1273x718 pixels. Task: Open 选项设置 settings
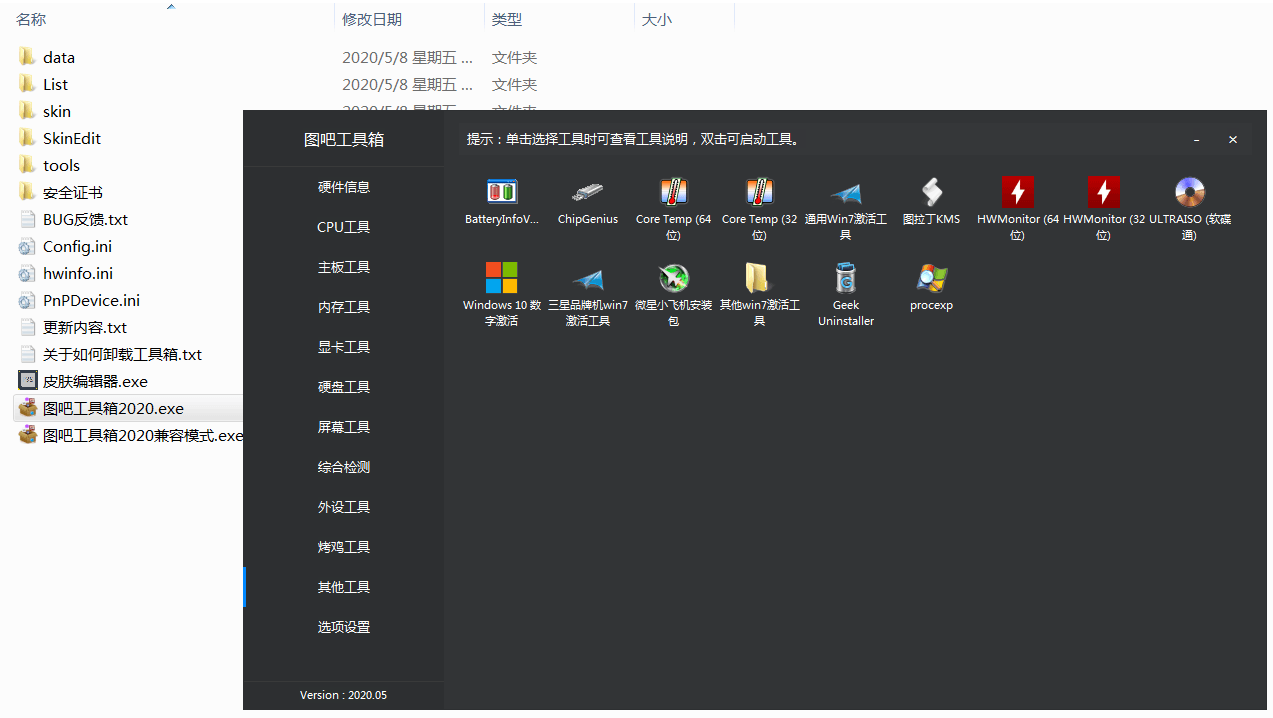click(343, 626)
